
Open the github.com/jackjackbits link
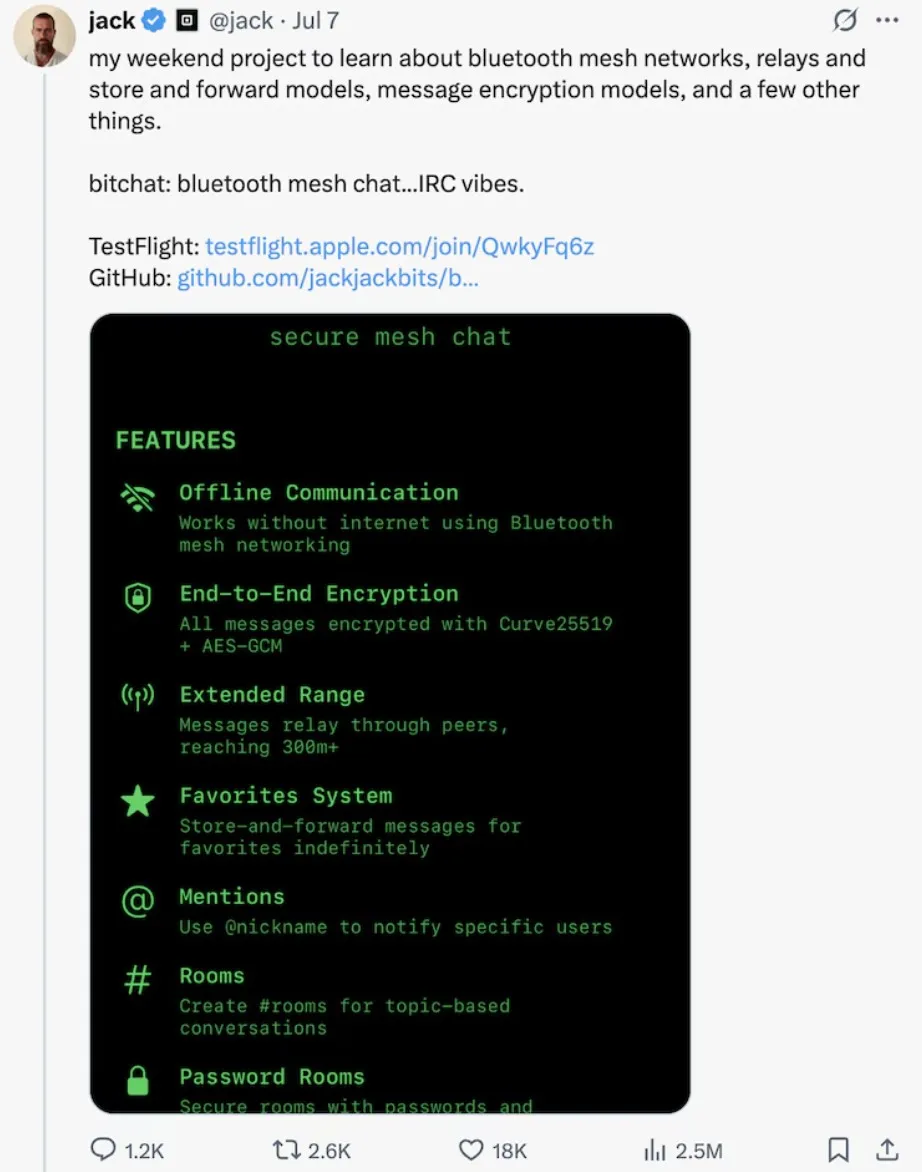point(328,278)
